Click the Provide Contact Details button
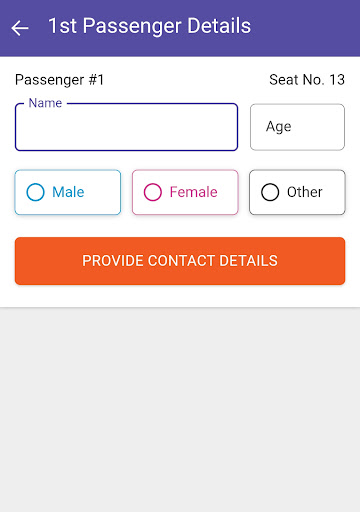360x512 pixels. (x=180, y=261)
